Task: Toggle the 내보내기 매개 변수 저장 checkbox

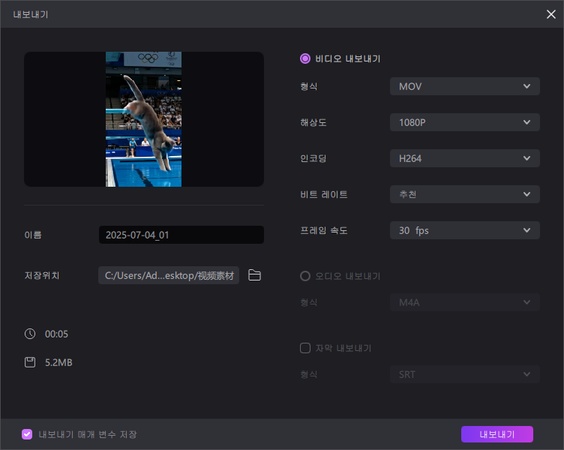Action: 27,434
